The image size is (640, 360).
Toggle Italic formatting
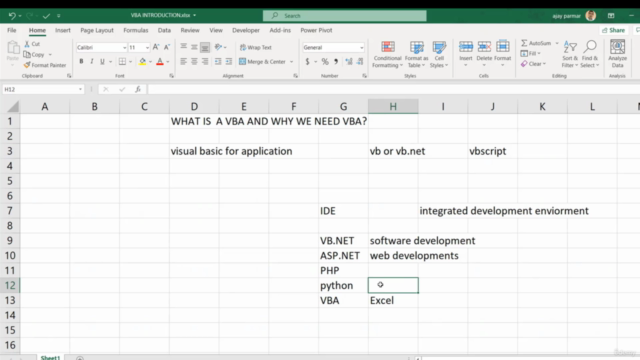coord(92,62)
